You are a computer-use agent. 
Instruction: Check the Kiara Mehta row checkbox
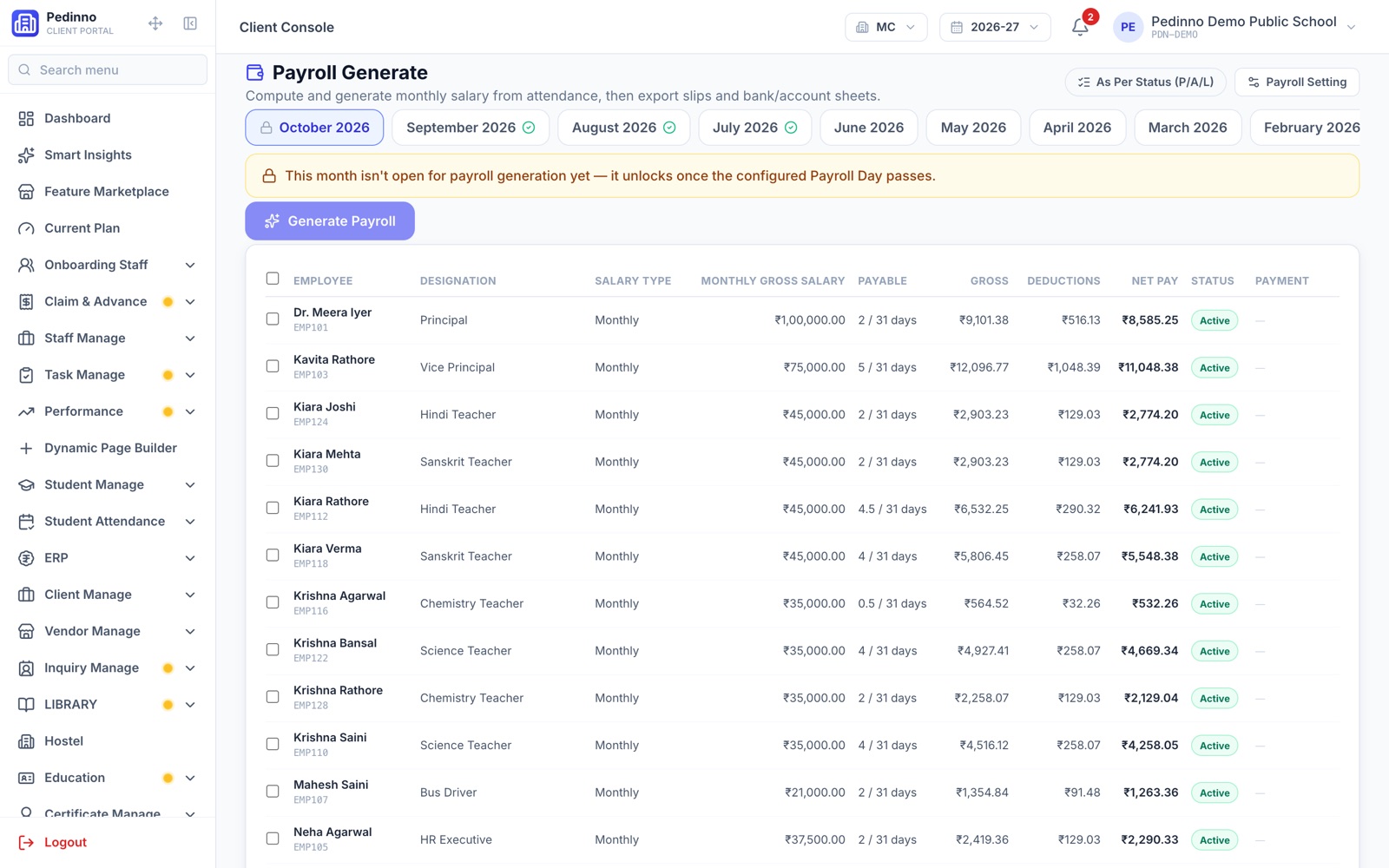pos(273,461)
